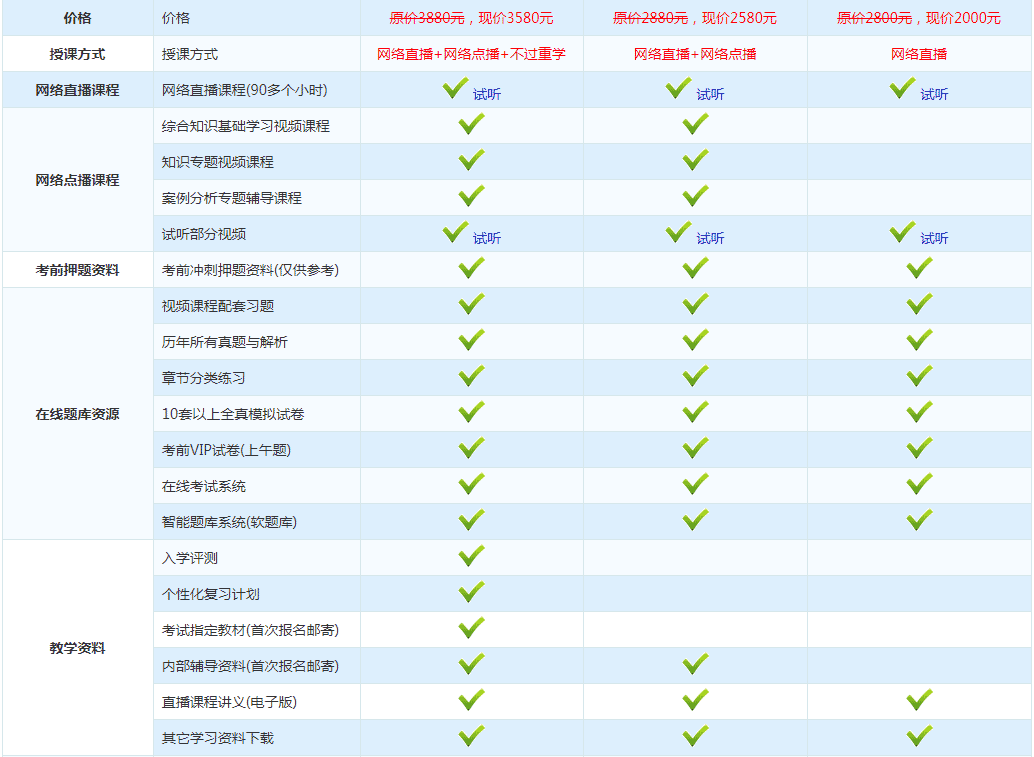The width and height of the screenshot is (1034, 757).
Task: Click 内部辅导资料 checkmark in 2580元 column
Action: (695, 664)
